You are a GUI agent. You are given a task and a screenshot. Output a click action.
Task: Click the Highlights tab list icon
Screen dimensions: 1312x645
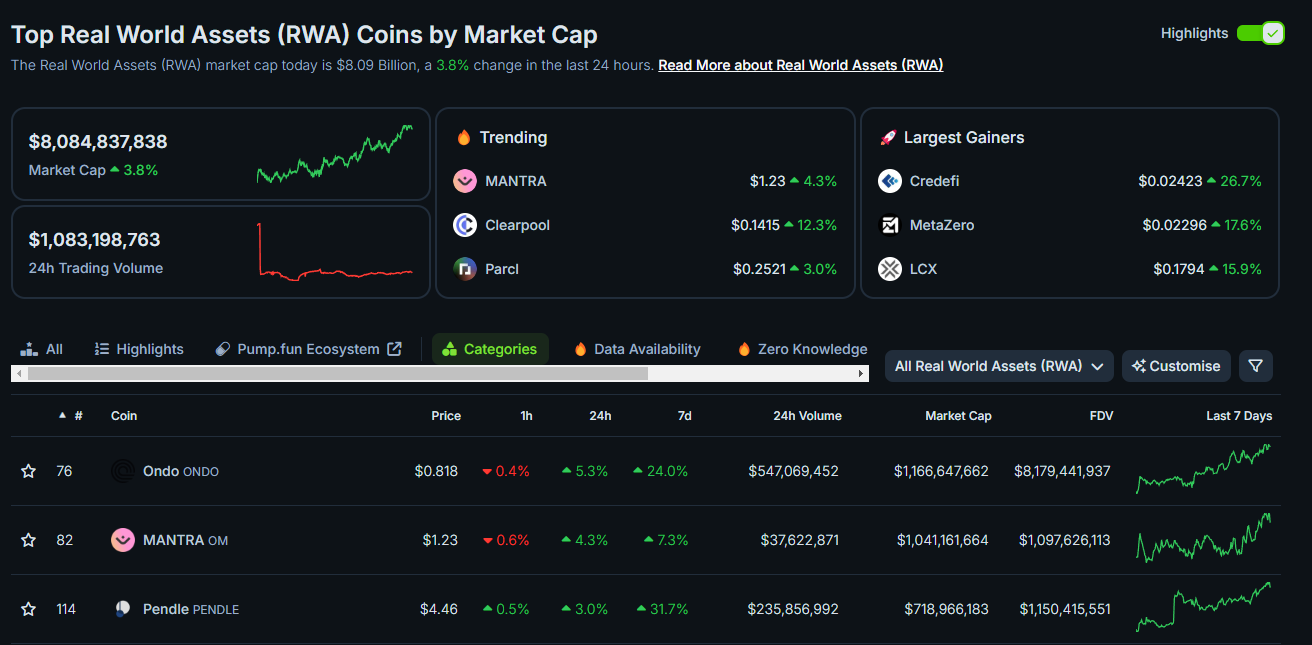coord(102,349)
